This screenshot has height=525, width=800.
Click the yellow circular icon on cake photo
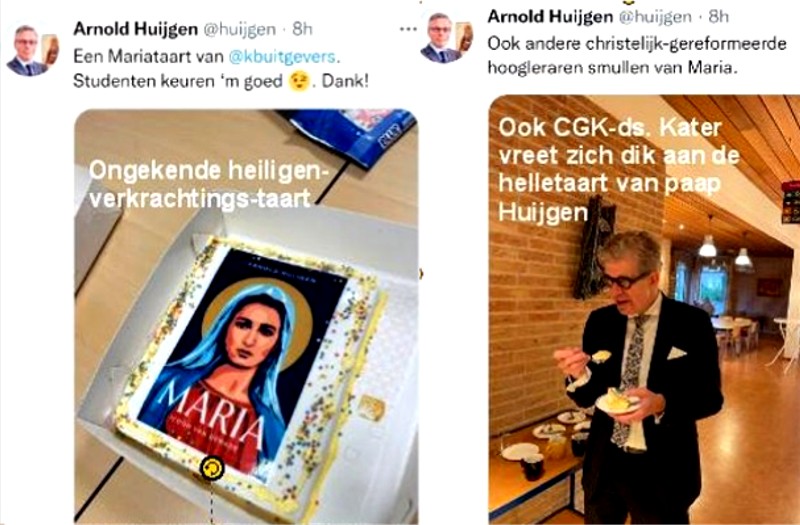[212, 468]
